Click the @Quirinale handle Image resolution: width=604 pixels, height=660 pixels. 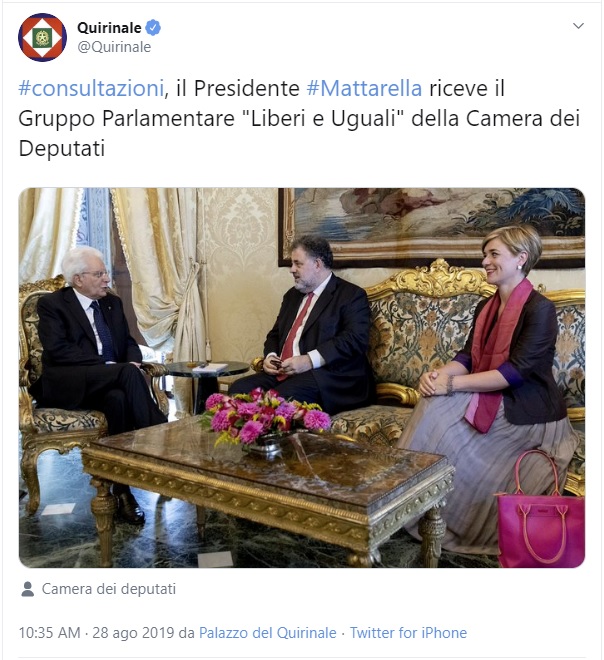114,47
